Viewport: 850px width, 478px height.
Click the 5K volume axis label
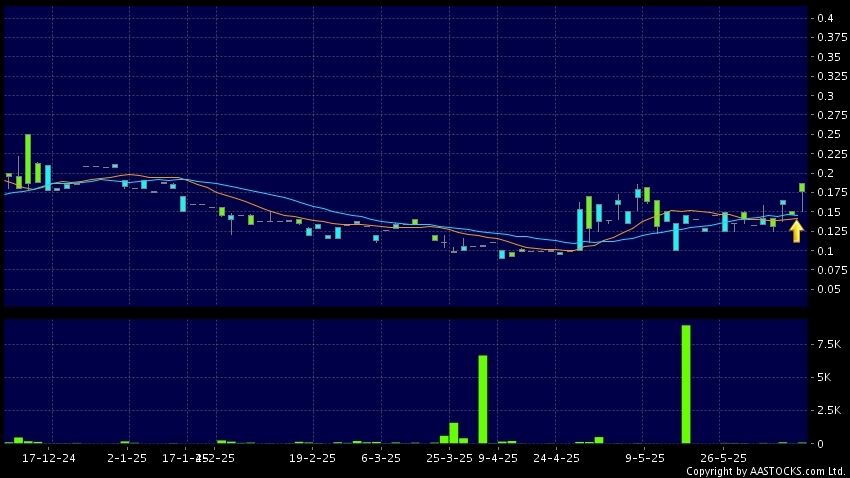coord(824,377)
